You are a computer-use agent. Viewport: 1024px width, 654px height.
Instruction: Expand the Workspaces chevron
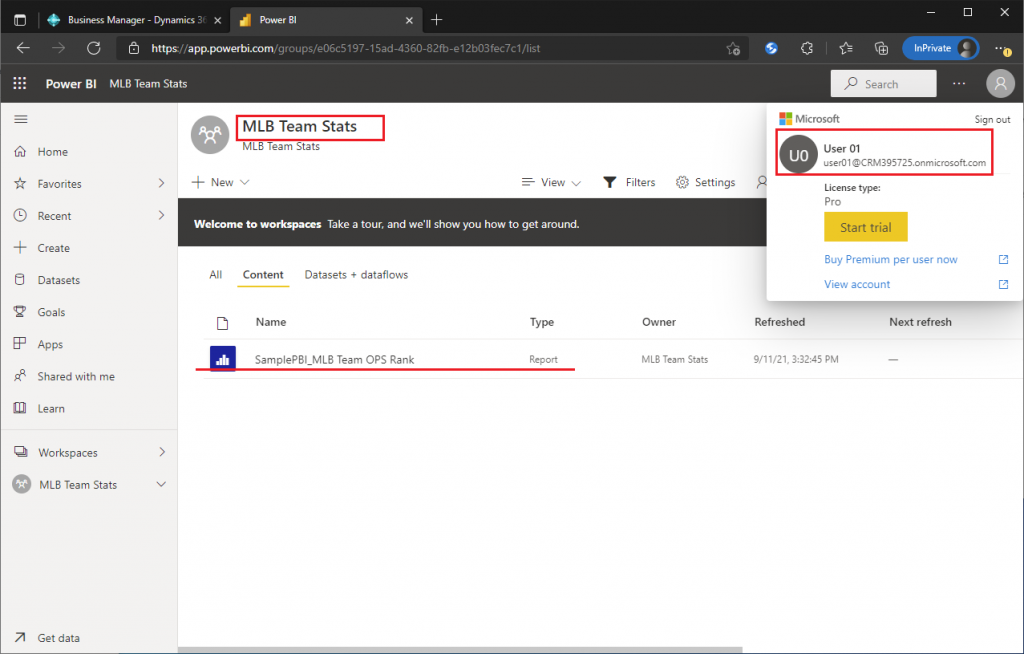point(161,452)
